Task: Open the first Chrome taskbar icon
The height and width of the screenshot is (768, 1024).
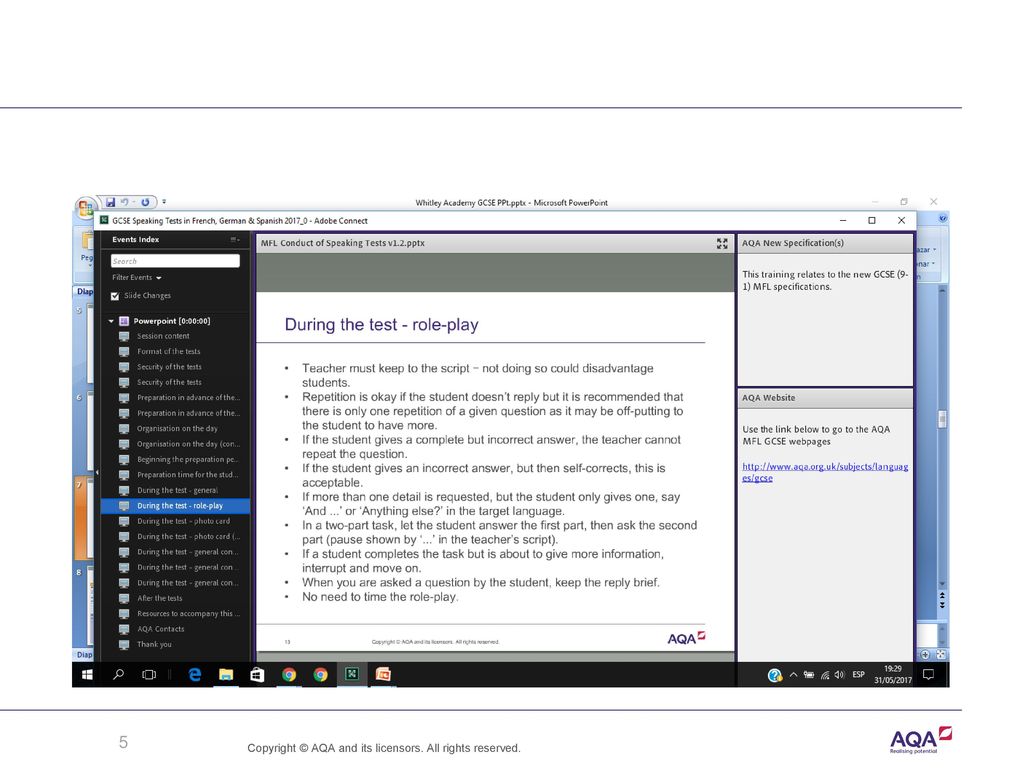Action: 289,675
